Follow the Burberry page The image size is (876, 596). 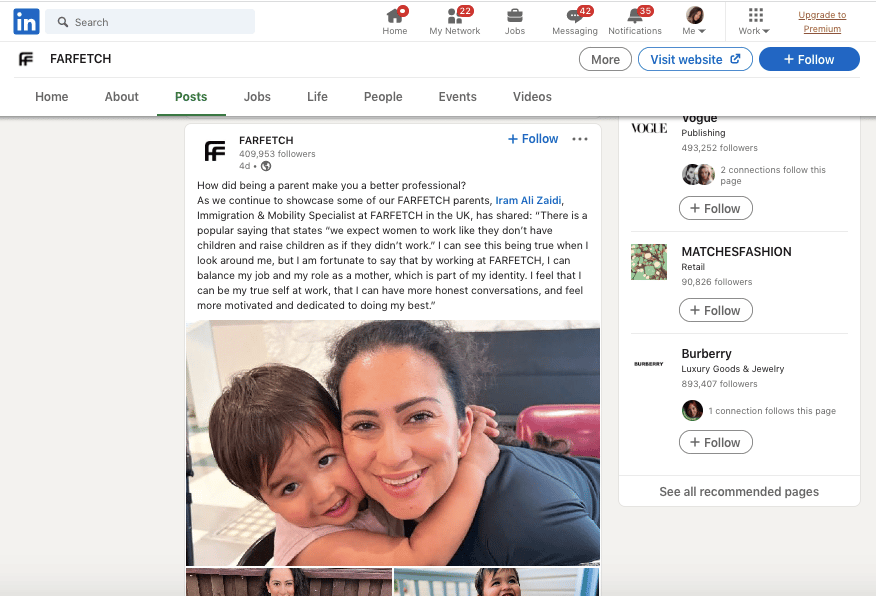click(x=716, y=442)
